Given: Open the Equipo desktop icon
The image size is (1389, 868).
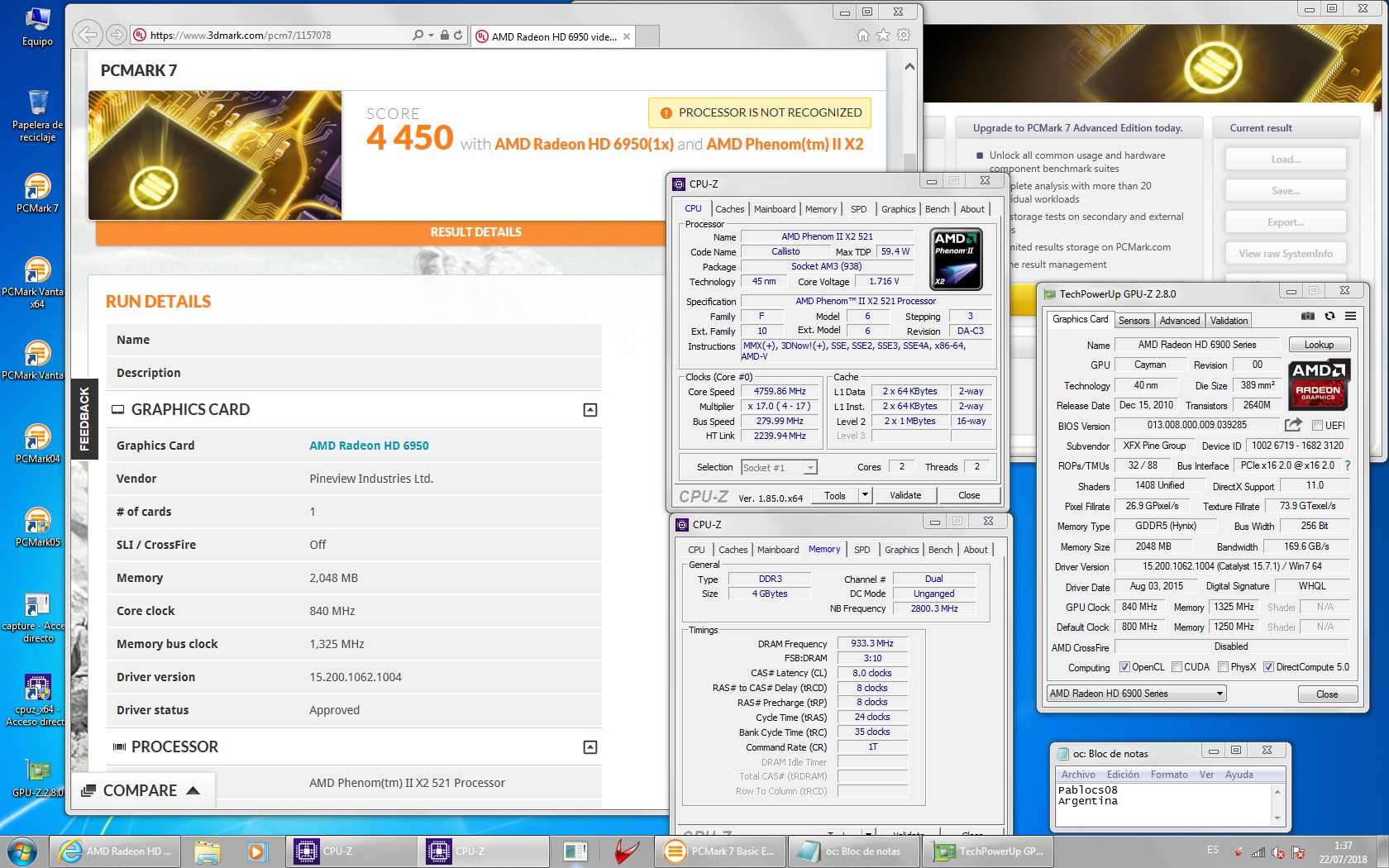Looking at the screenshot, I should coord(37,26).
